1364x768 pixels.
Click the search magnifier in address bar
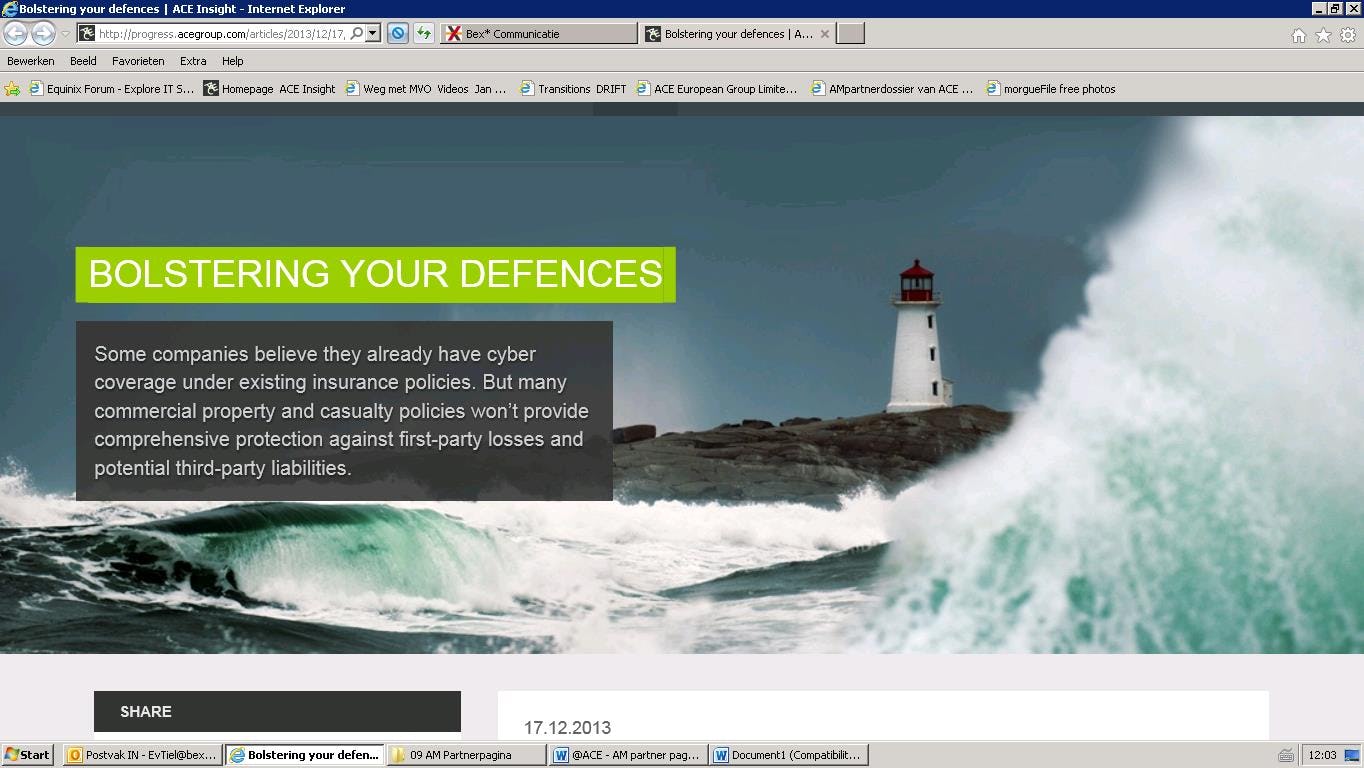(356, 34)
